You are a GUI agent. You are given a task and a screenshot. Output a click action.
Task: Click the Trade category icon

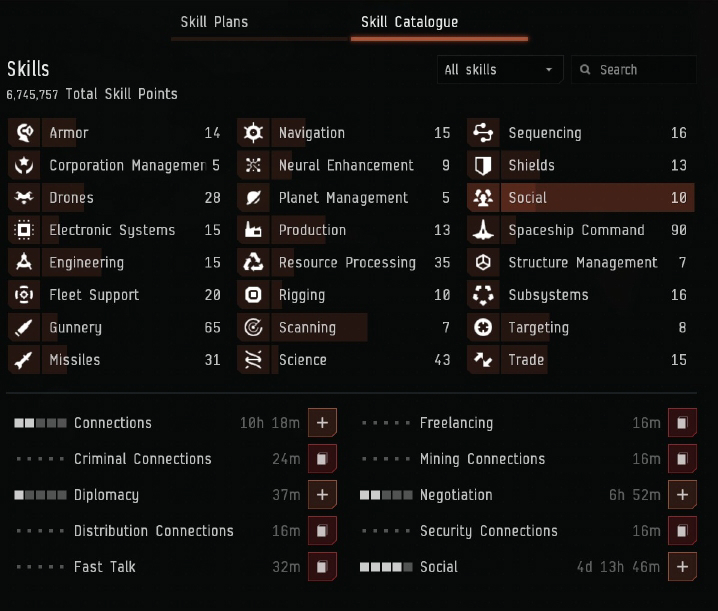pyautogui.click(x=483, y=360)
